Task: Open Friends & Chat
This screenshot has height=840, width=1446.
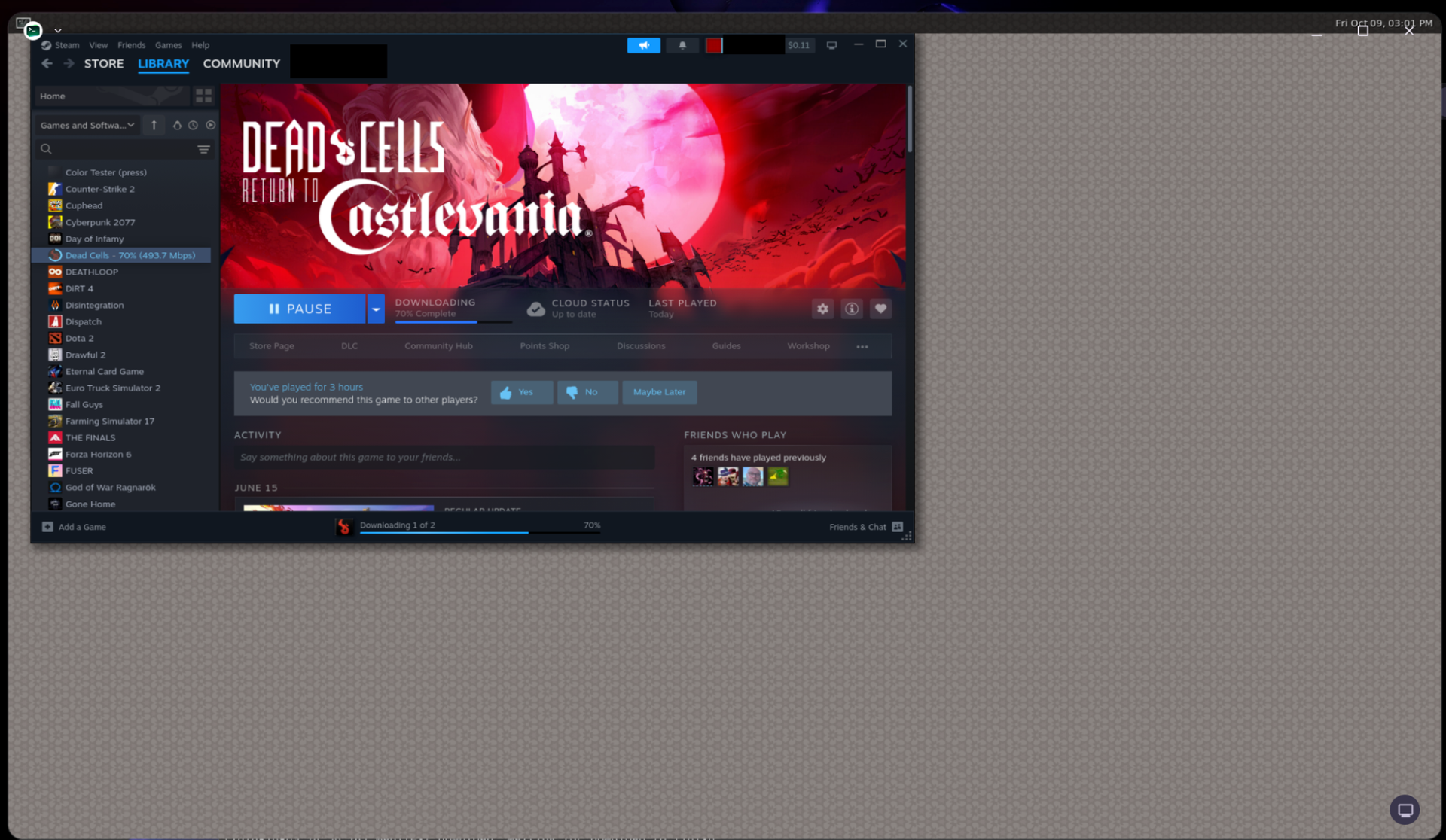Action: pos(865,527)
